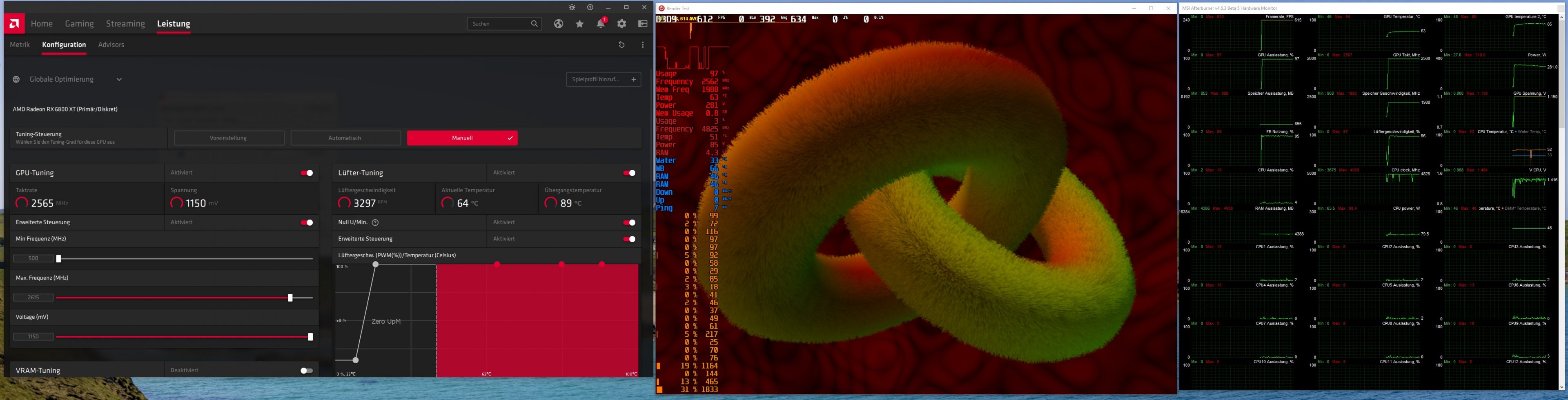Viewport: 1568px width, 400px height.
Task: Switch to the Metrik sub-tab
Action: point(20,44)
